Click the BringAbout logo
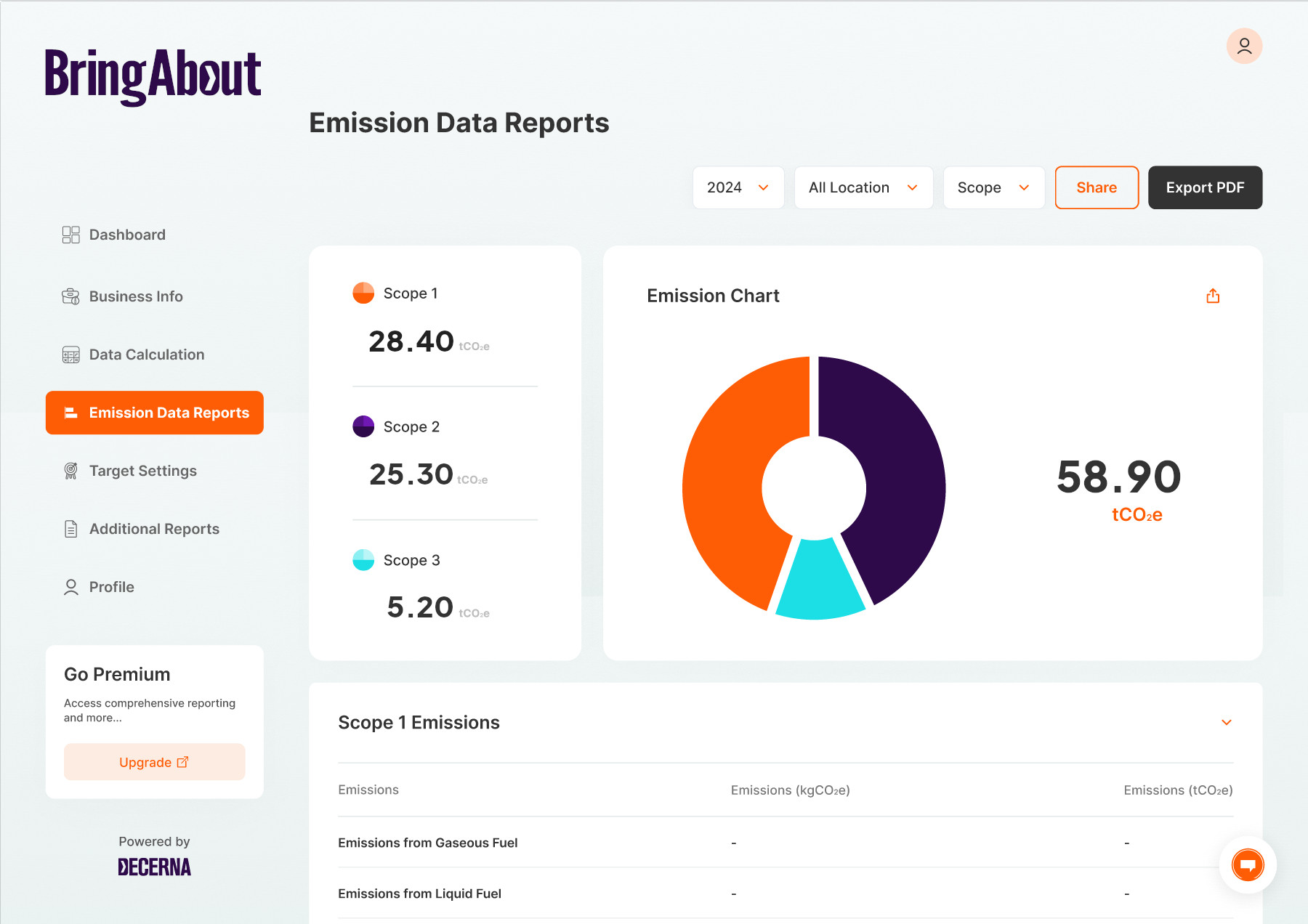 pos(153,76)
